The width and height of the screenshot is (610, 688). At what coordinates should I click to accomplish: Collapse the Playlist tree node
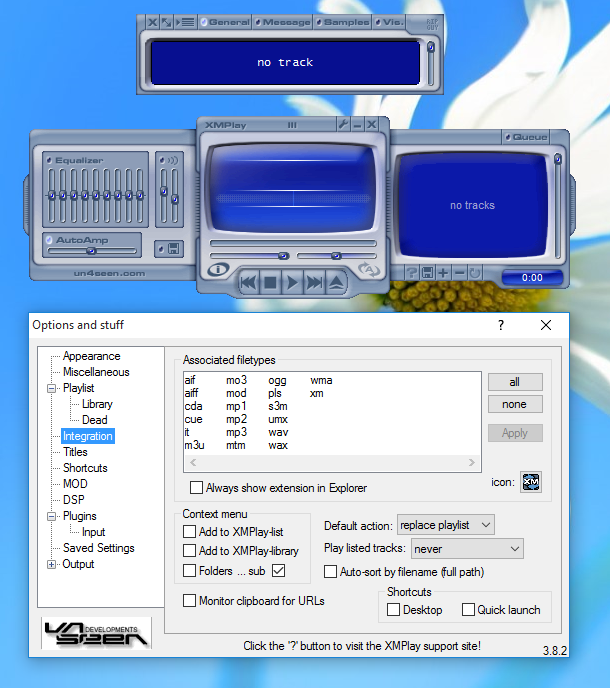pyautogui.click(x=51, y=388)
